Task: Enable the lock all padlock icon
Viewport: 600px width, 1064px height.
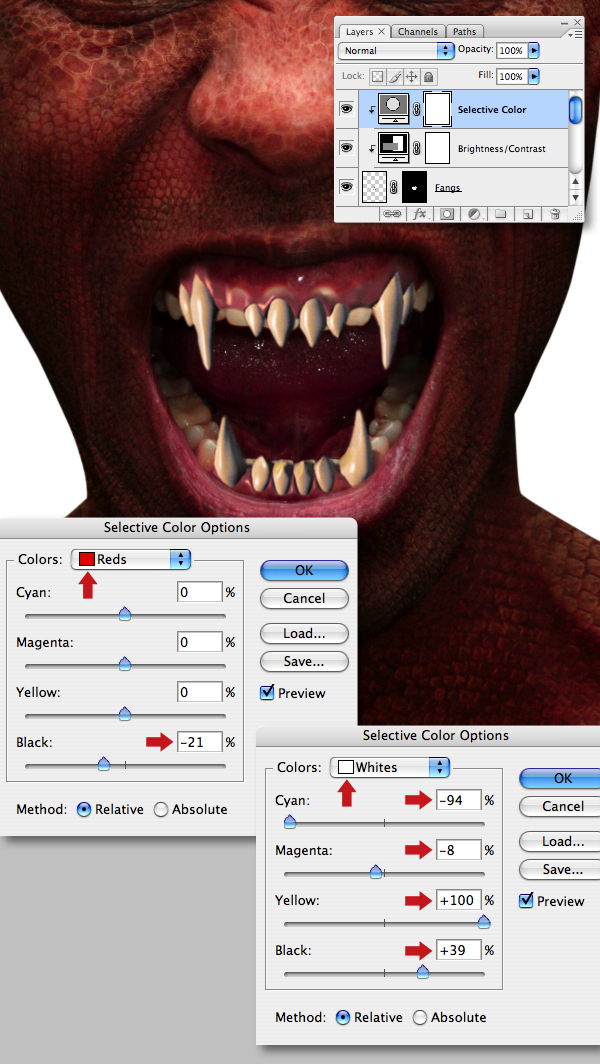Action: [430, 76]
